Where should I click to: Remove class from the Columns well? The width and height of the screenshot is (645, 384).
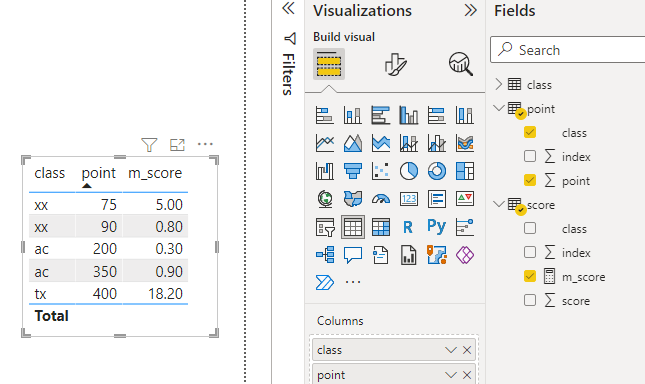[467, 350]
